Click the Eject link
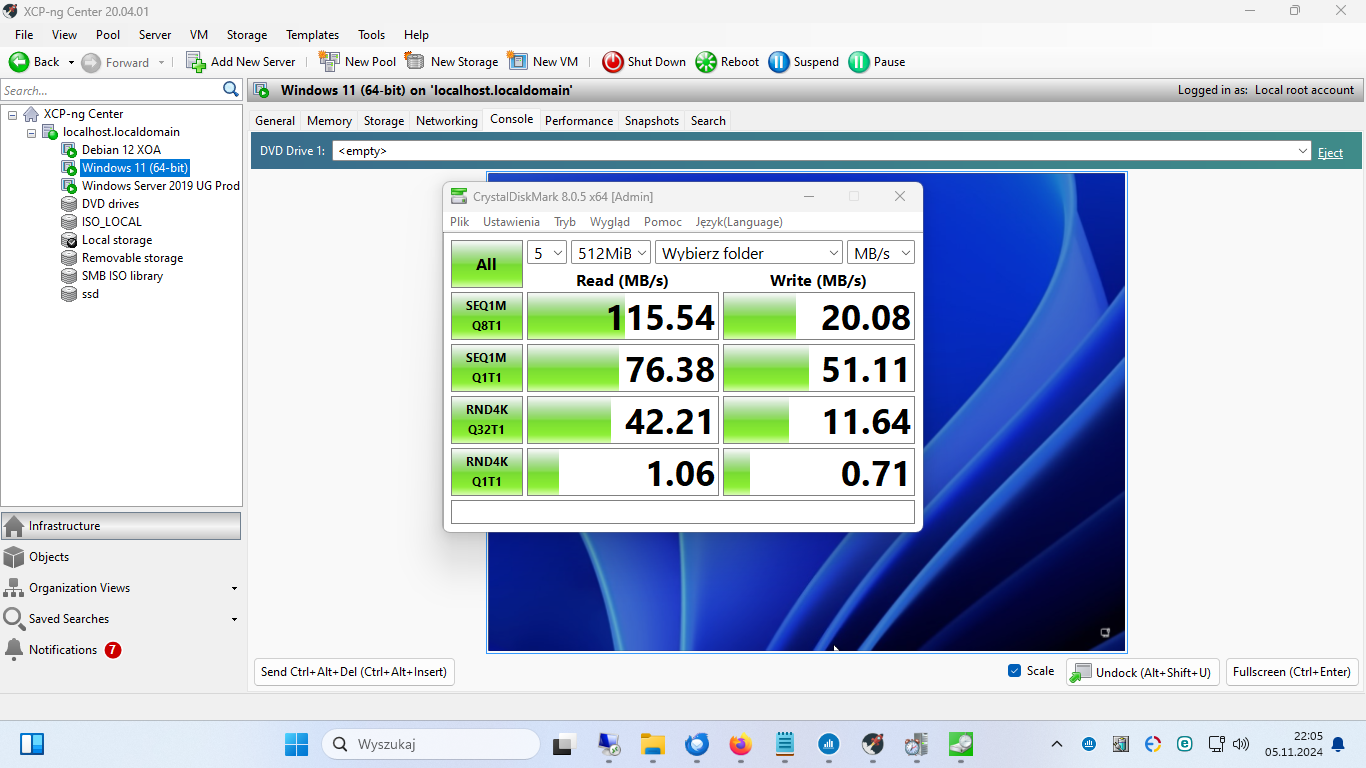 [x=1330, y=152]
